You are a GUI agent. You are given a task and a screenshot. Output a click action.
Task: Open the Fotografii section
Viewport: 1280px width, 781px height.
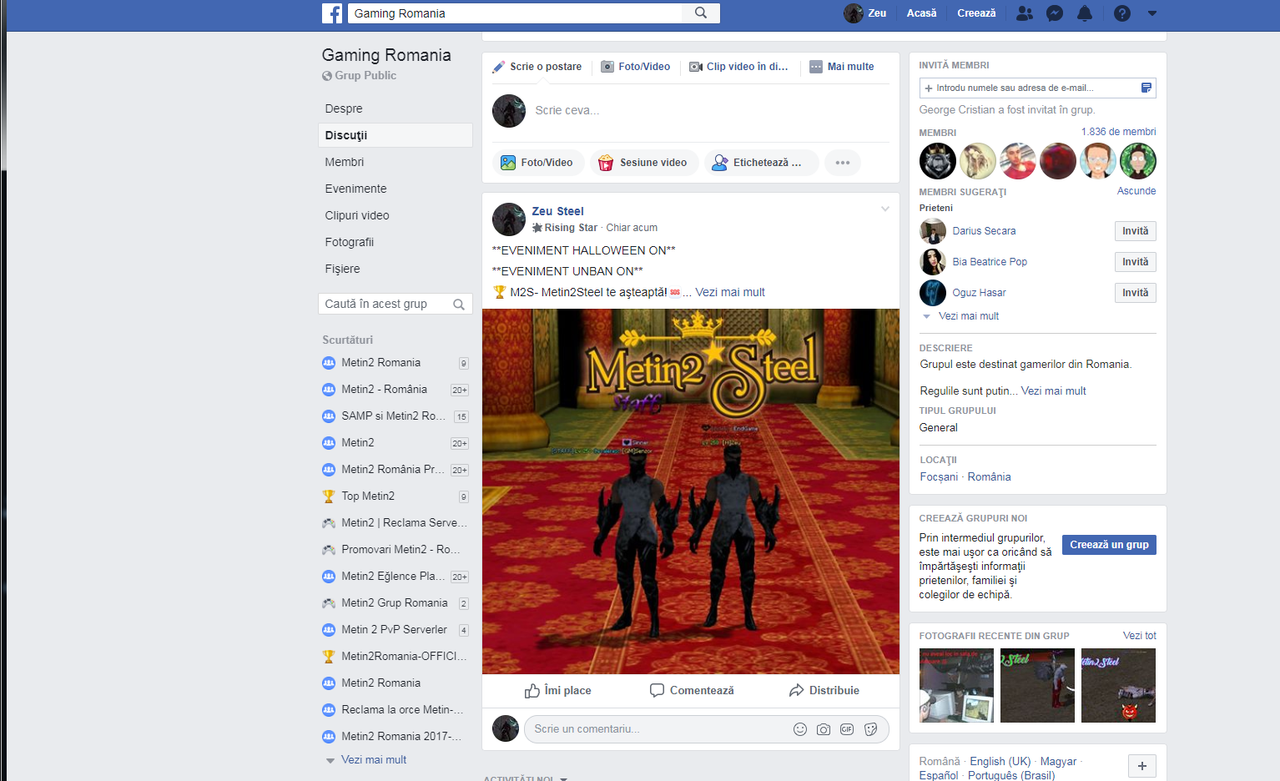[349, 241]
